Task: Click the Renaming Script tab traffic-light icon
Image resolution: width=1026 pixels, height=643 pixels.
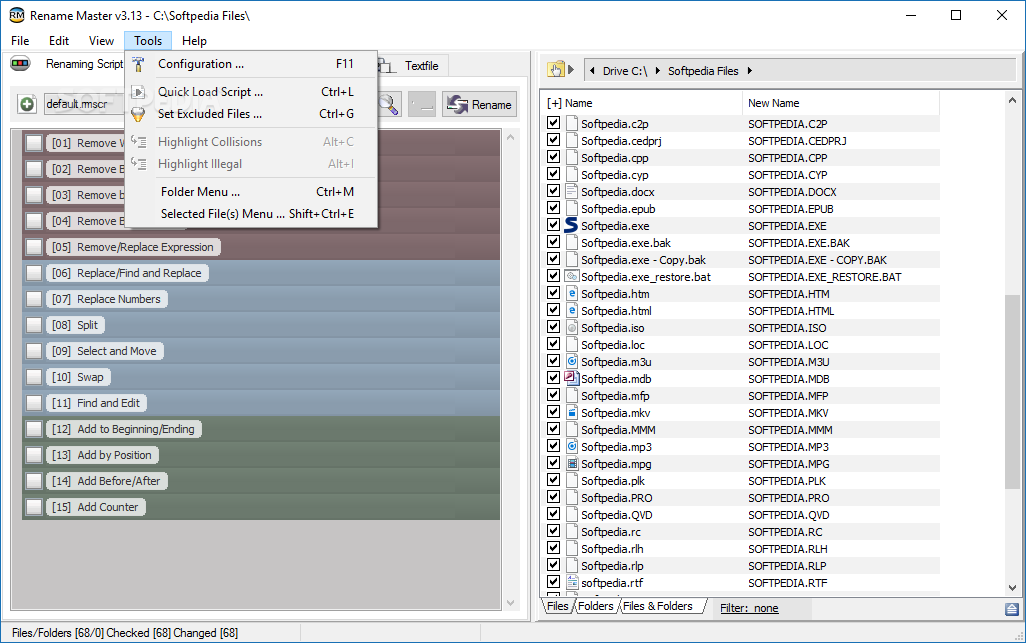Action: (20, 63)
